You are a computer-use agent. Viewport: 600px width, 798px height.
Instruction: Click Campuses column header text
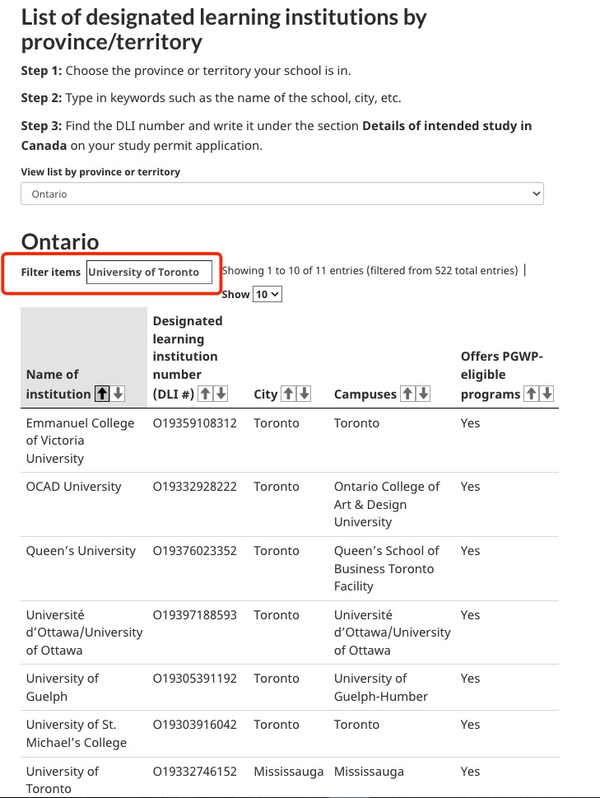coord(365,394)
